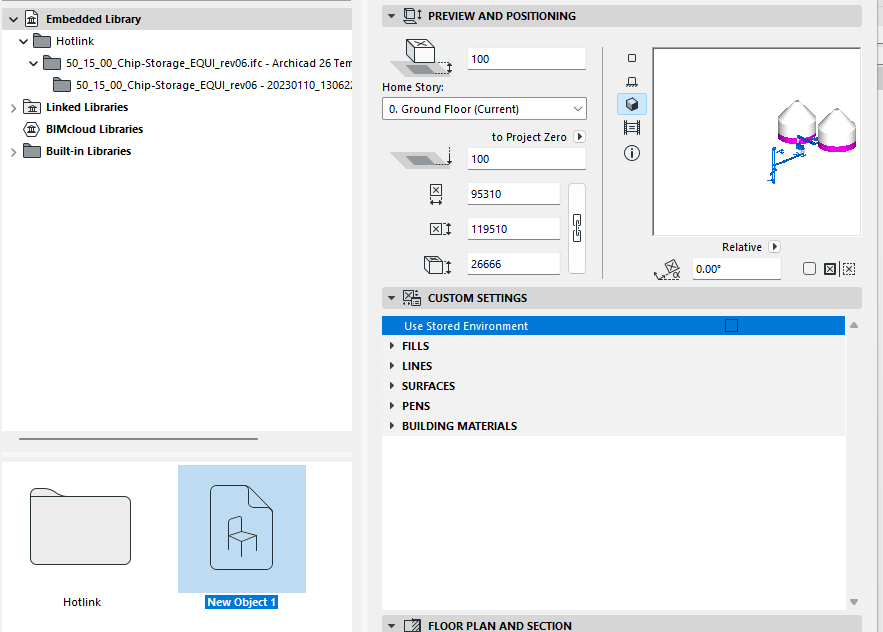Viewport: 883px width, 632px height.
Task: Open the to Project Zero reference menu
Action: click(x=579, y=137)
